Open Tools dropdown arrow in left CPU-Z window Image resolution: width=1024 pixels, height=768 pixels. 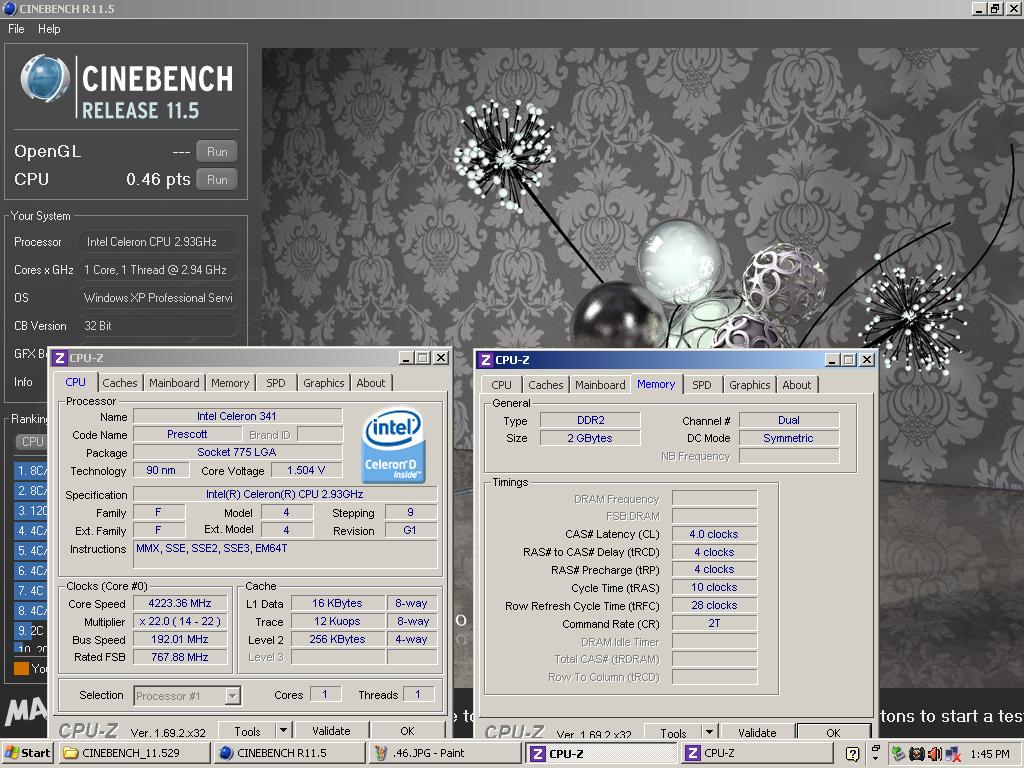[x=283, y=731]
